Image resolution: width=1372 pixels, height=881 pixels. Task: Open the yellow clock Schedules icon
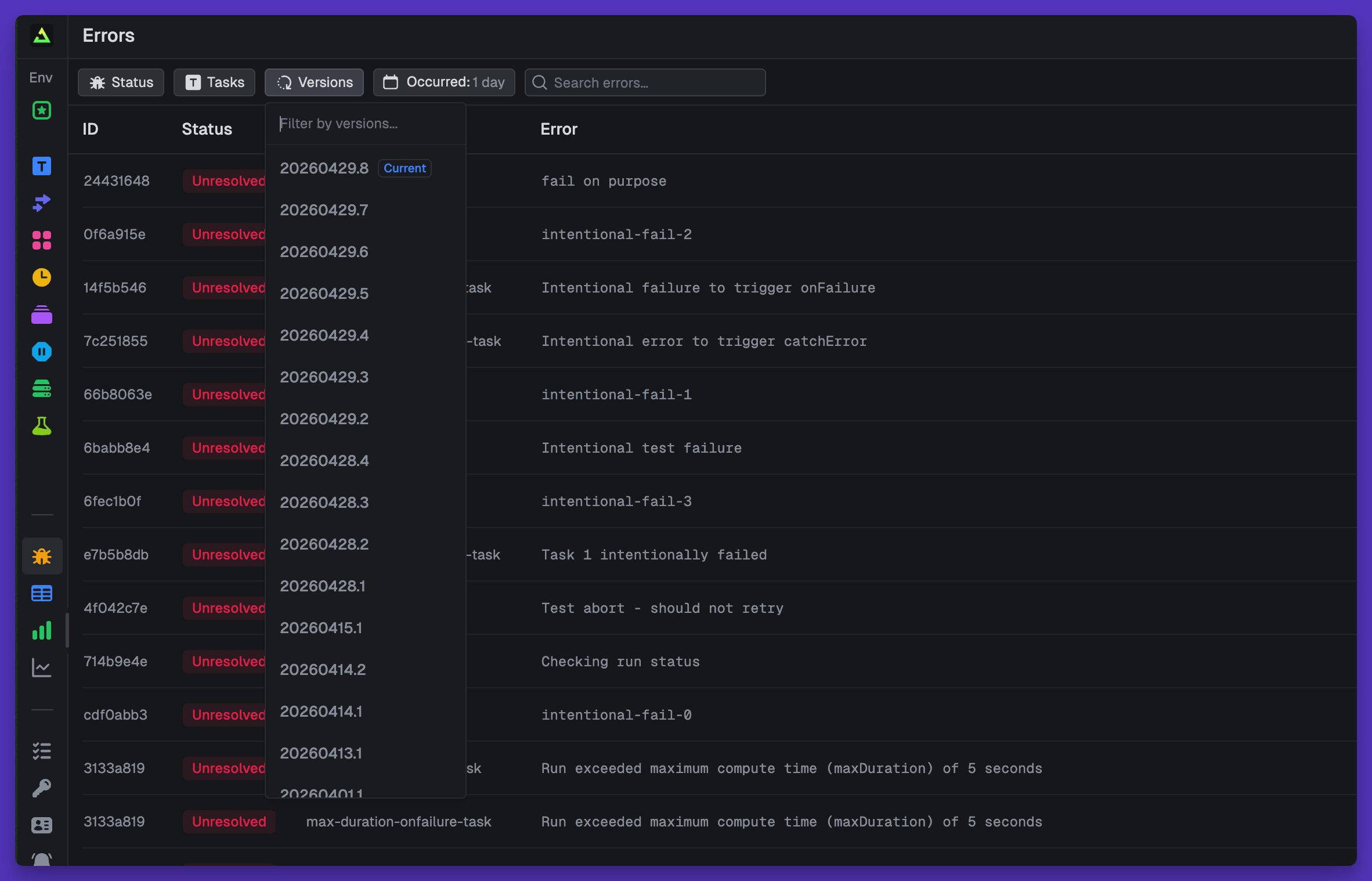pos(41,277)
